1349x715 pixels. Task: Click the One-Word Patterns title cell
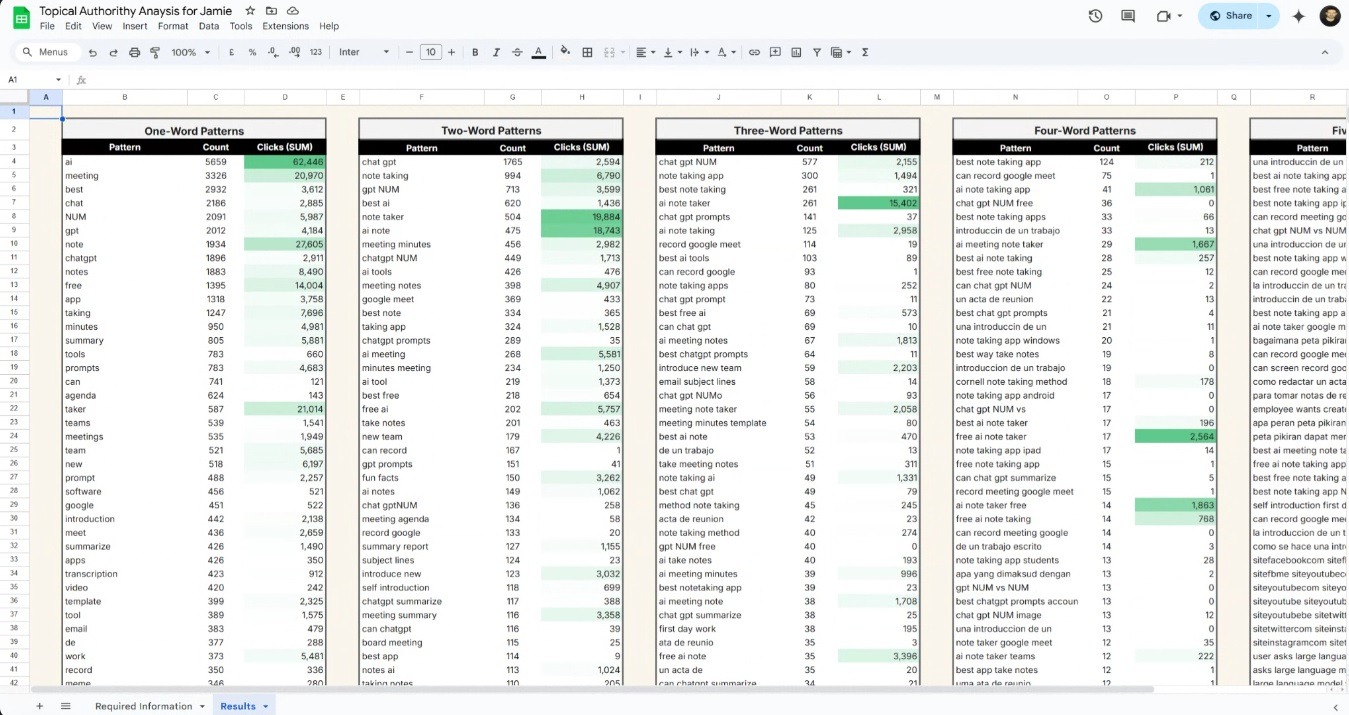point(194,131)
